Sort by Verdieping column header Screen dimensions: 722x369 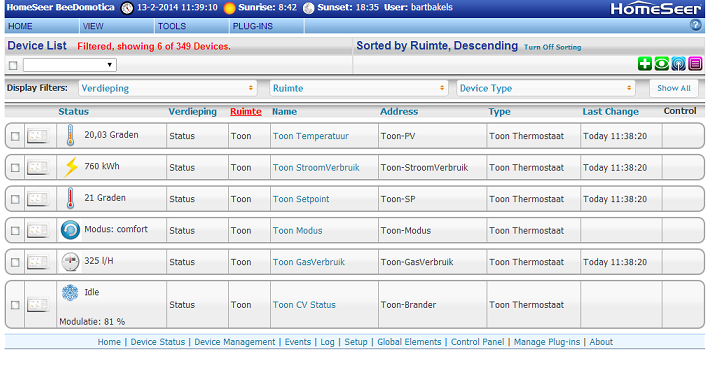coord(192,111)
